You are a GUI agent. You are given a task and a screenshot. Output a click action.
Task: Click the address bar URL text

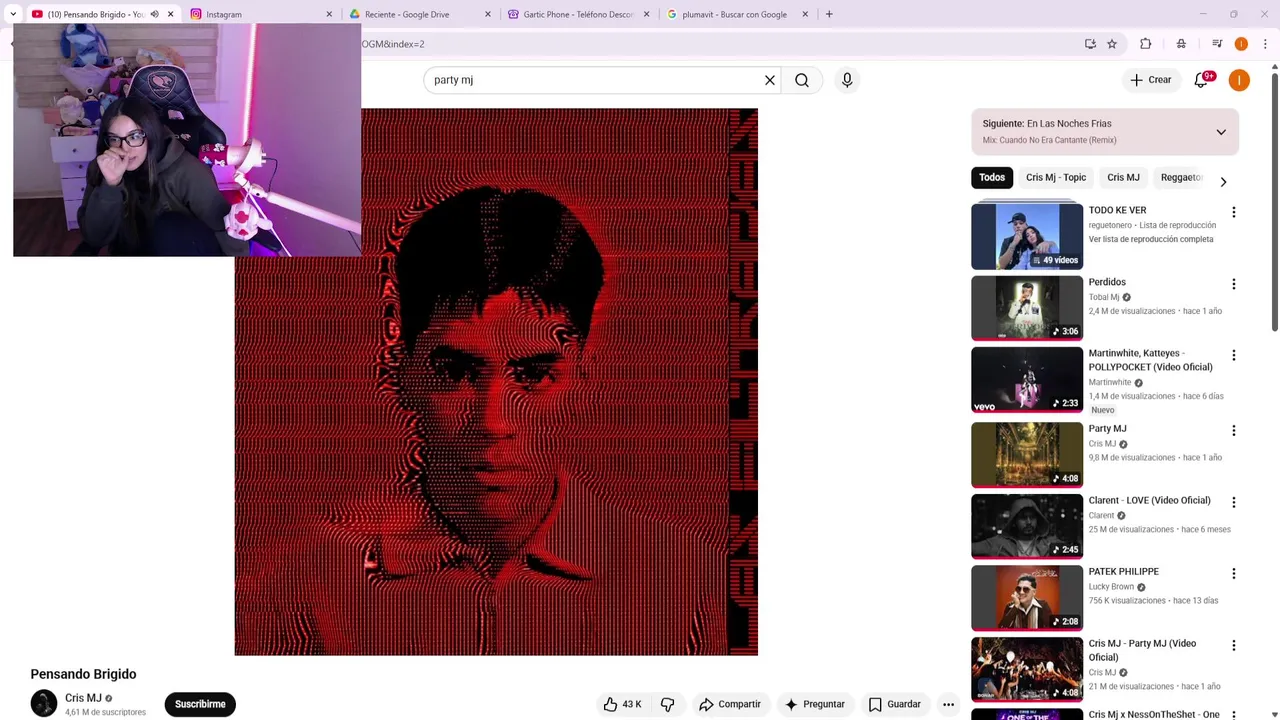pyautogui.click(x=393, y=44)
